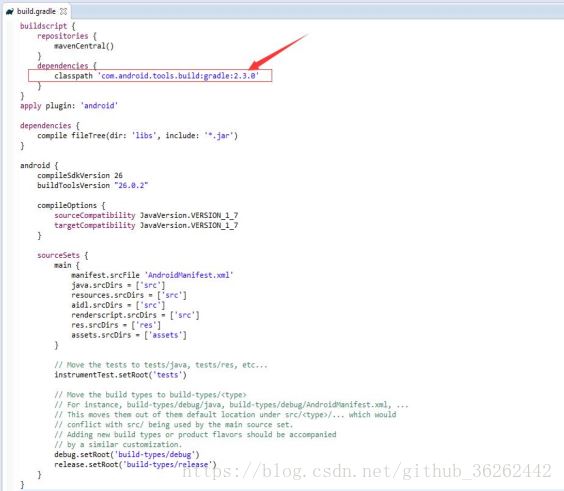The height and width of the screenshot is (491, 564).
Task: Click the debug.setRoot('build-types/debug') line
Action: tap(127, 455)
